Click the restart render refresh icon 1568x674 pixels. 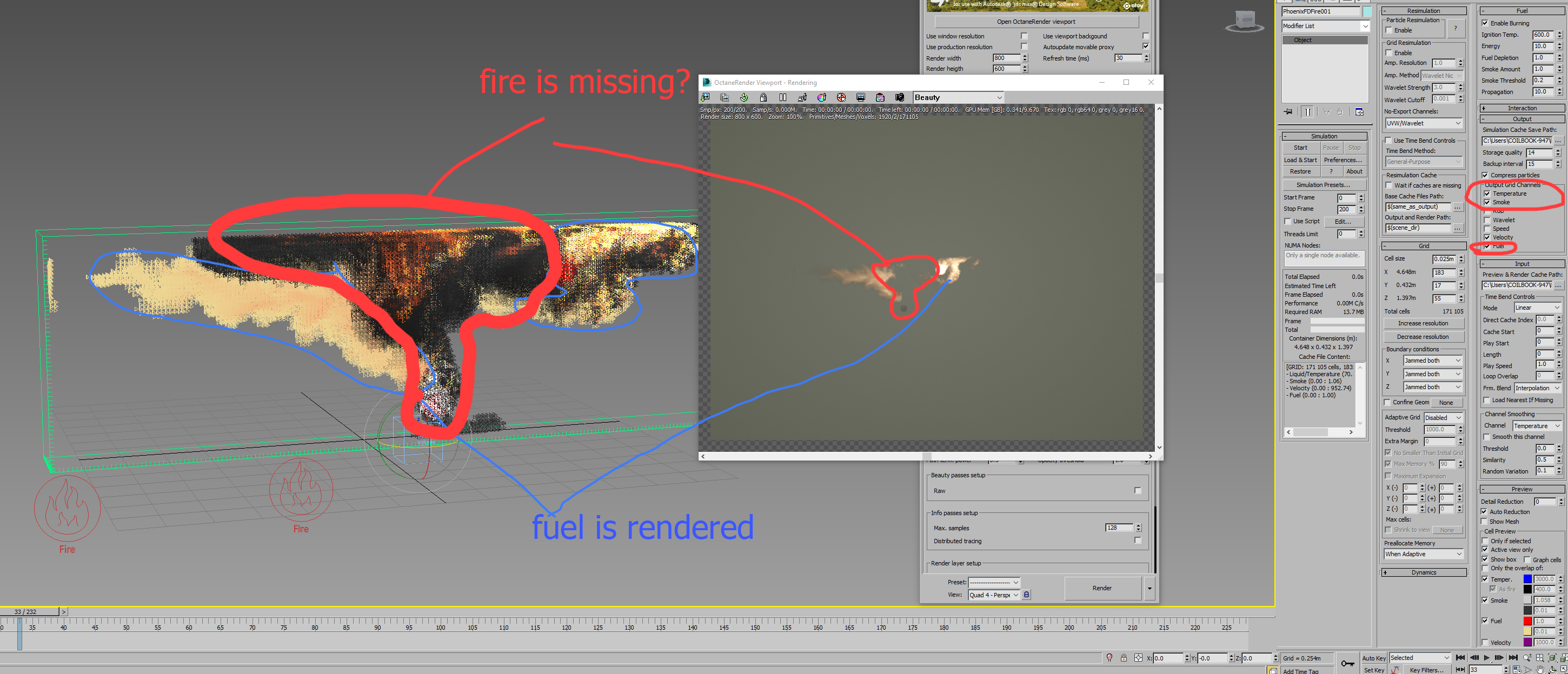(x=744, y=97)
